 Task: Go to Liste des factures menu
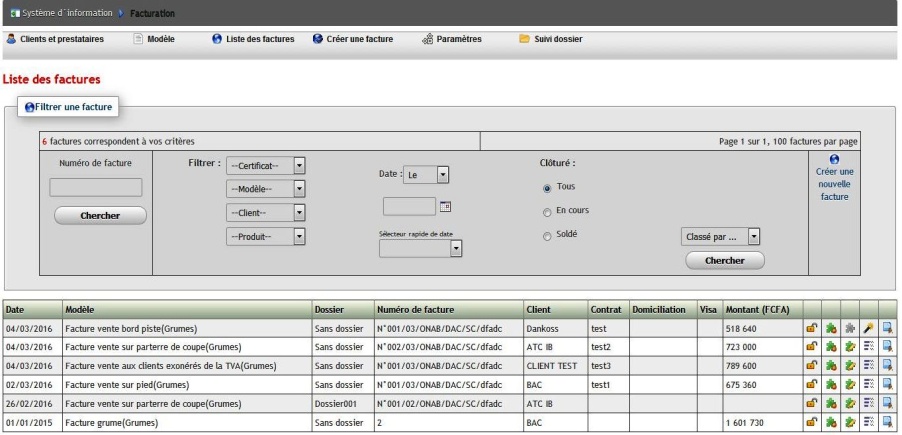(253, 39)
